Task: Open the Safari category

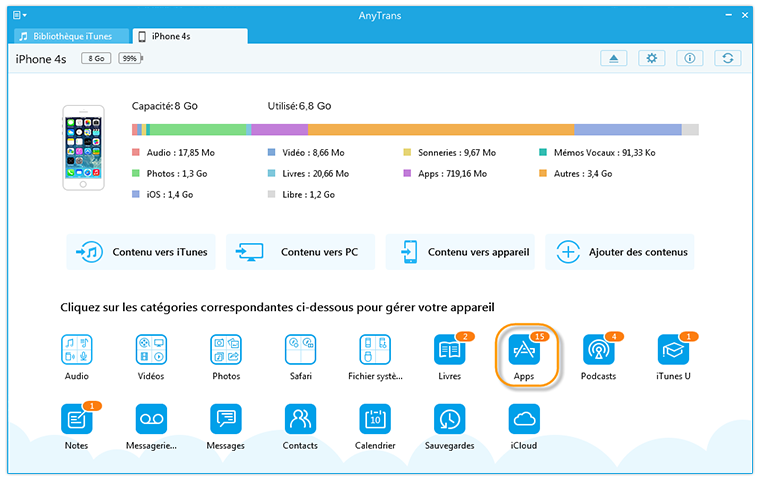Action: 301,350
